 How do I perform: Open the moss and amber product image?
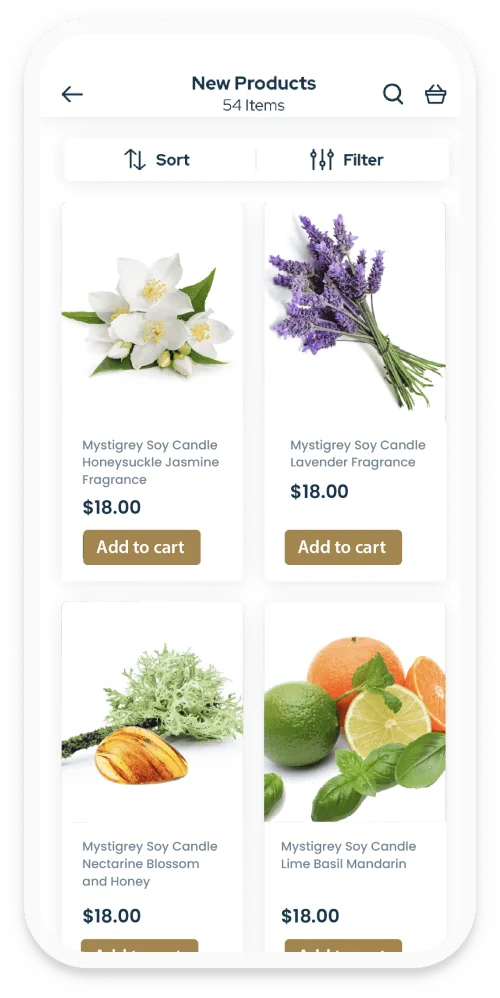click(152, 712)
